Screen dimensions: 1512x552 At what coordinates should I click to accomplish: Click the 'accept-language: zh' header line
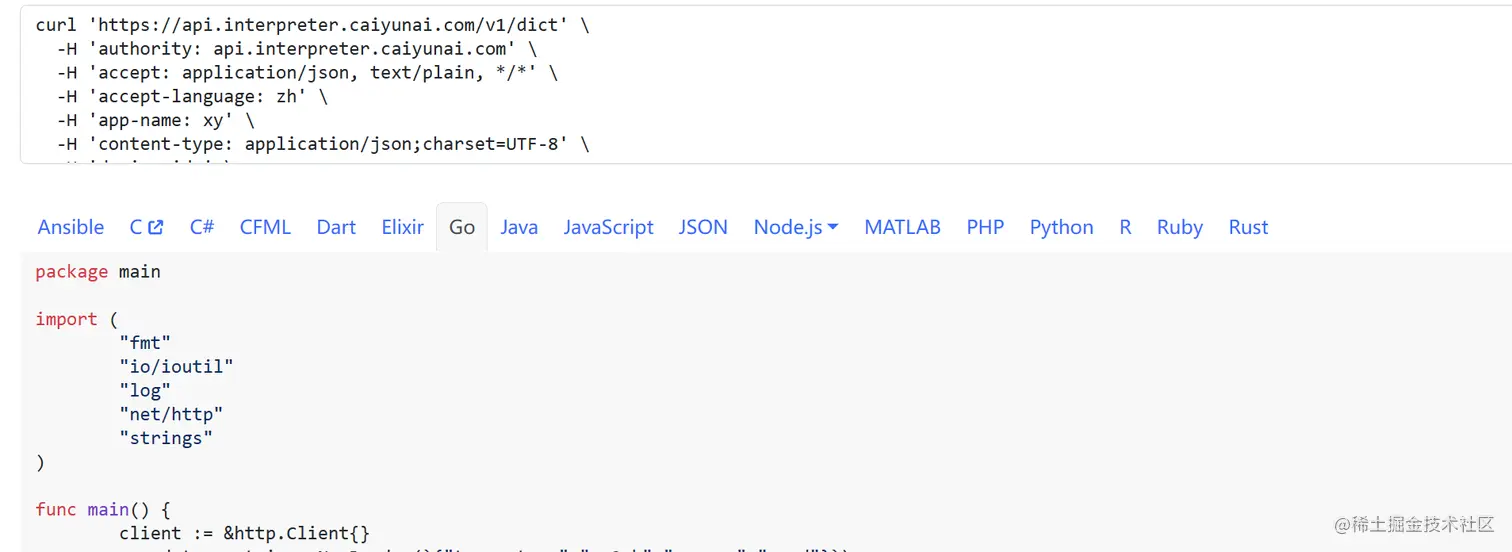tap(192, 97)
